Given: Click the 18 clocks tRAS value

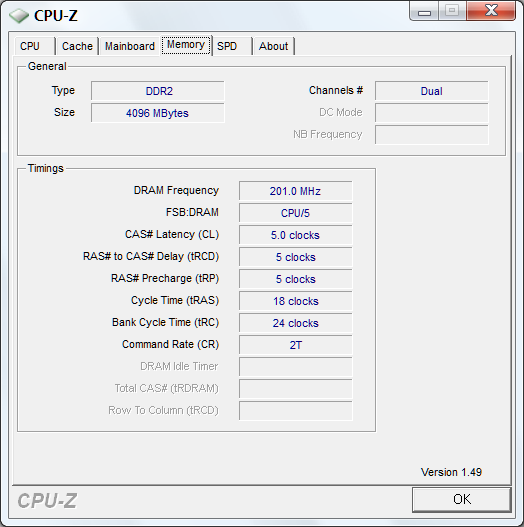Looking at the screenshot, I should tap(295, 301).
